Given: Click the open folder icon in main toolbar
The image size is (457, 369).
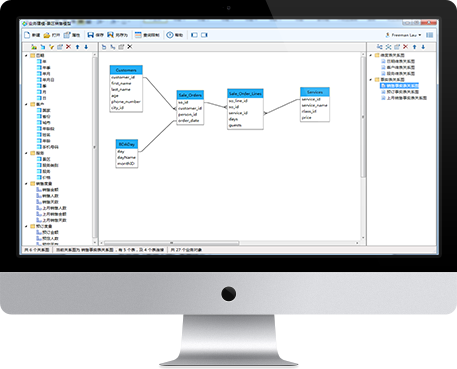Looking at the screenshot, I should 47,35.
